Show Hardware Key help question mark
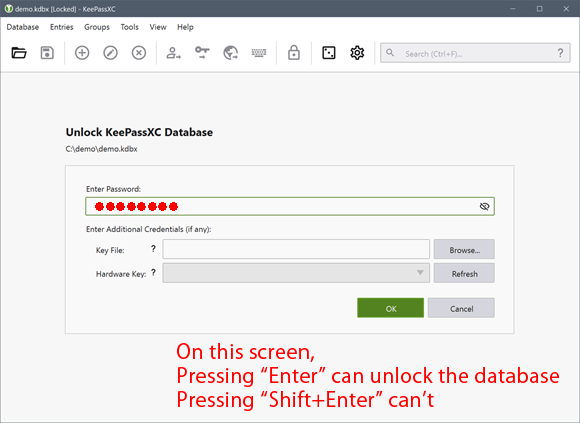This screenshot has height=423, width=580. (153, 273)
